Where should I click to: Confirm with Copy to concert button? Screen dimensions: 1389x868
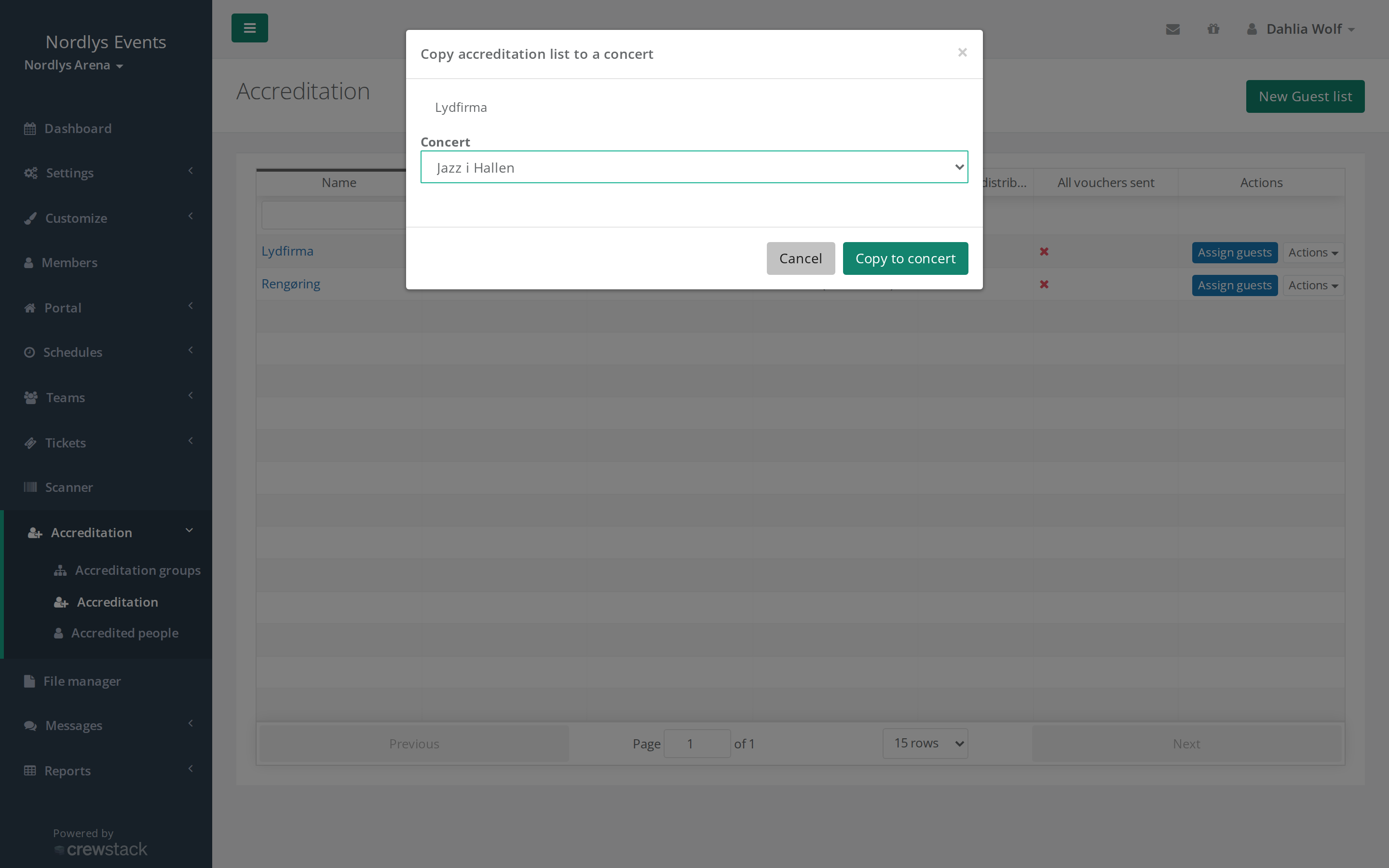click(x=905, y=258)
